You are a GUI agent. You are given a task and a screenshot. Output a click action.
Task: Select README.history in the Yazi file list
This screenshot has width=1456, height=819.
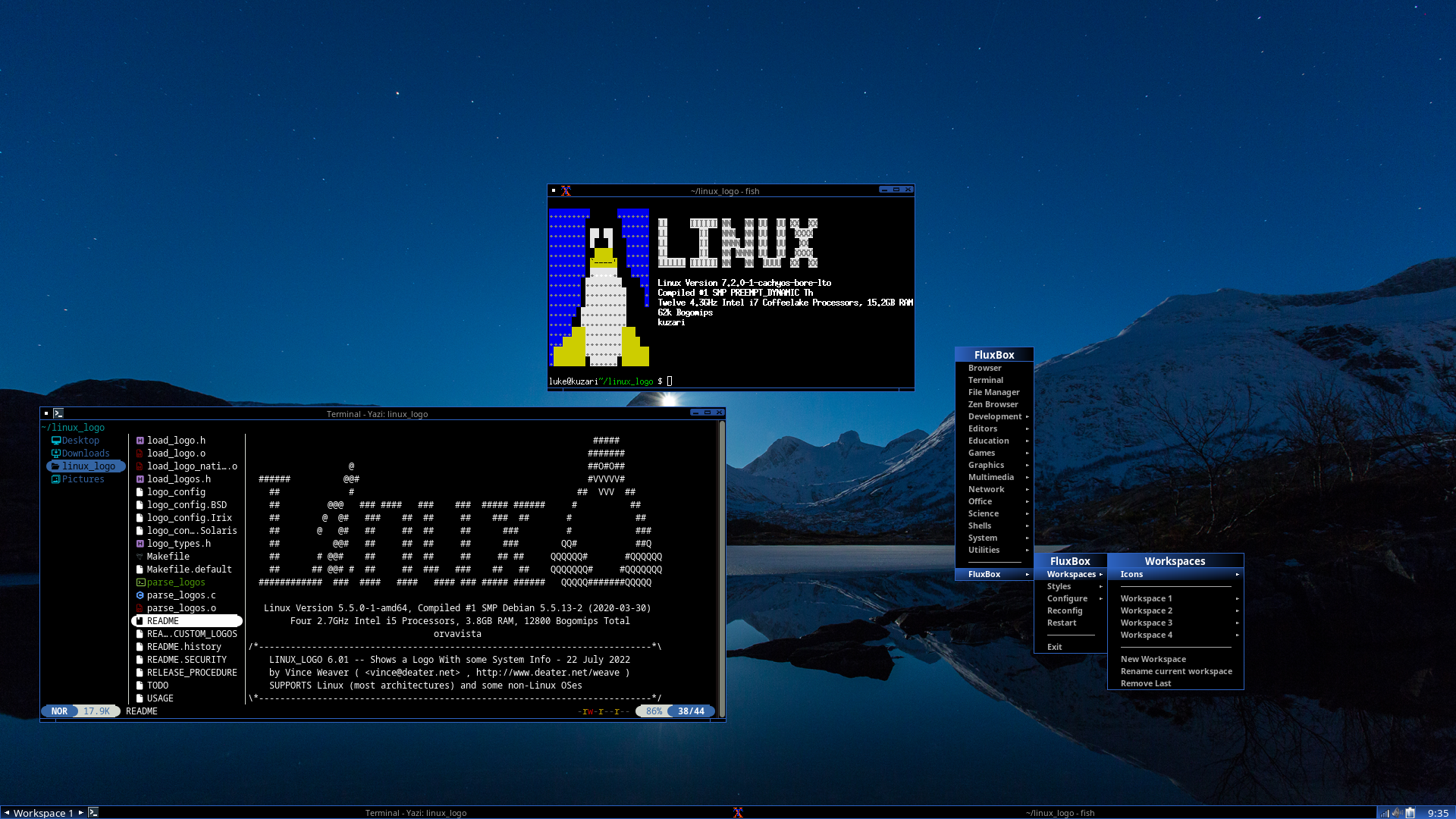(187, 647)
